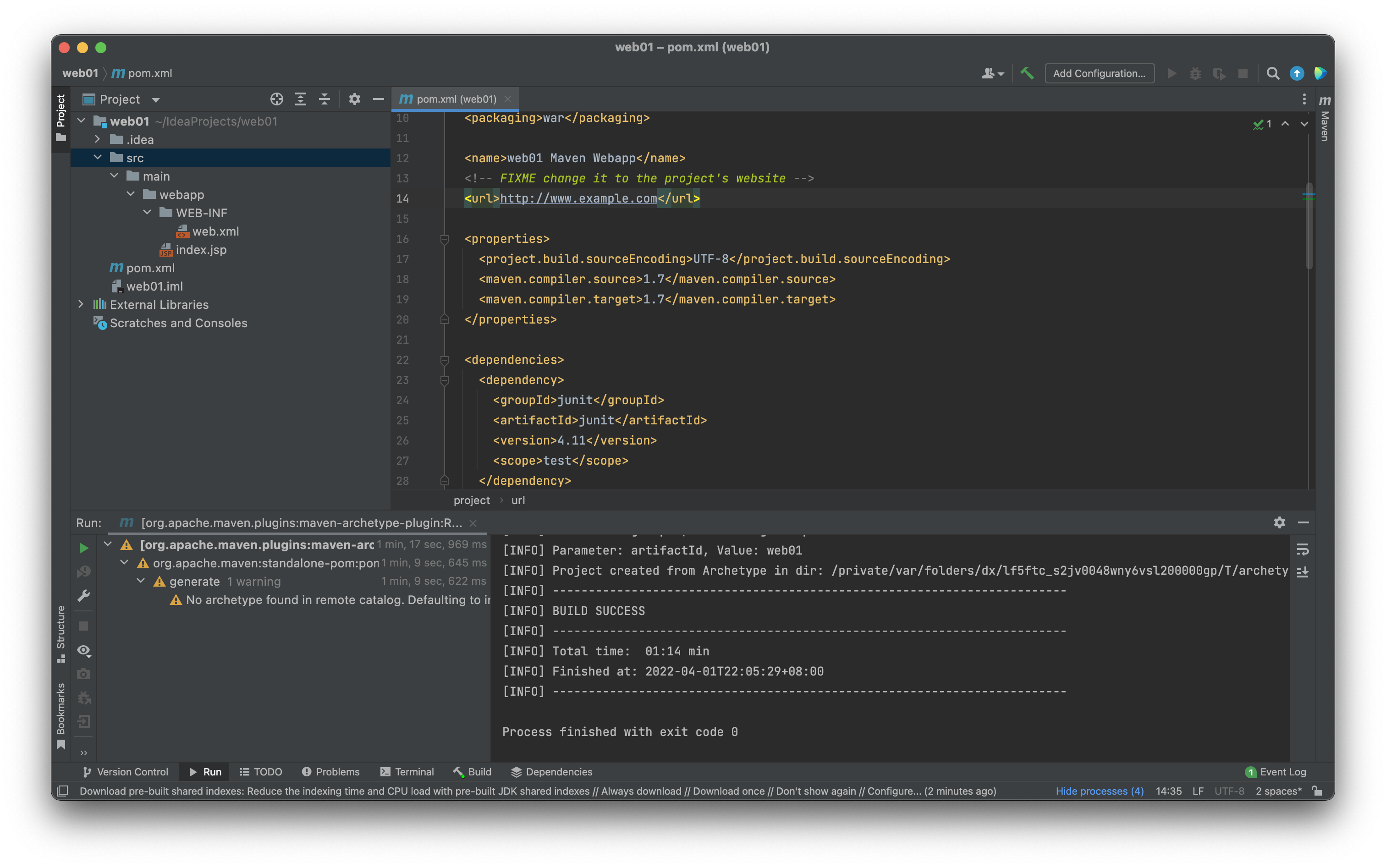This screenshot has height=868, width=1386.
Task: Click the Select Opened File target icon
Action: [x=276, y=99]
